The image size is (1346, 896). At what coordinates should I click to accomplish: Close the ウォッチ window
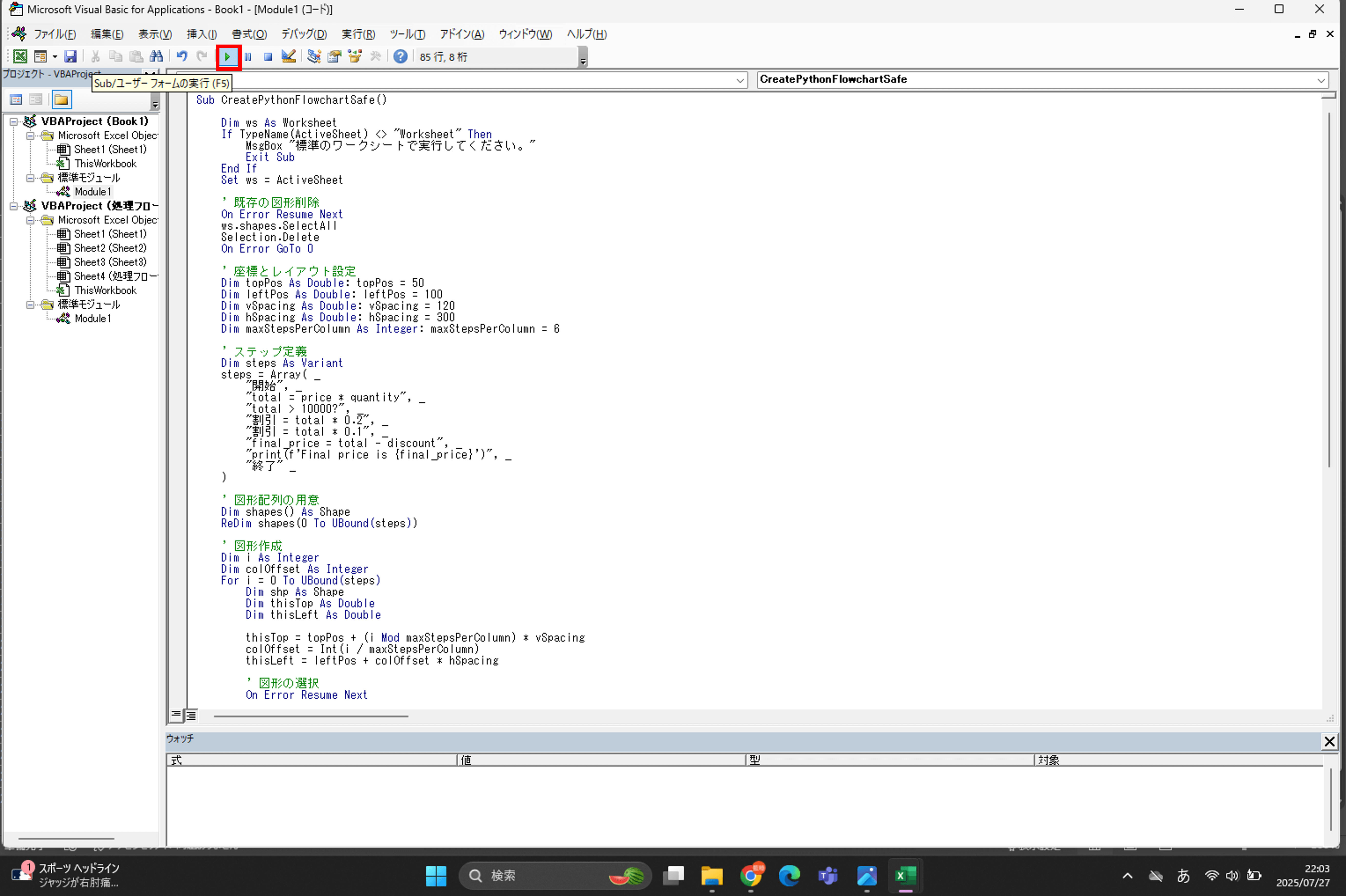[x=1329, y=742]
